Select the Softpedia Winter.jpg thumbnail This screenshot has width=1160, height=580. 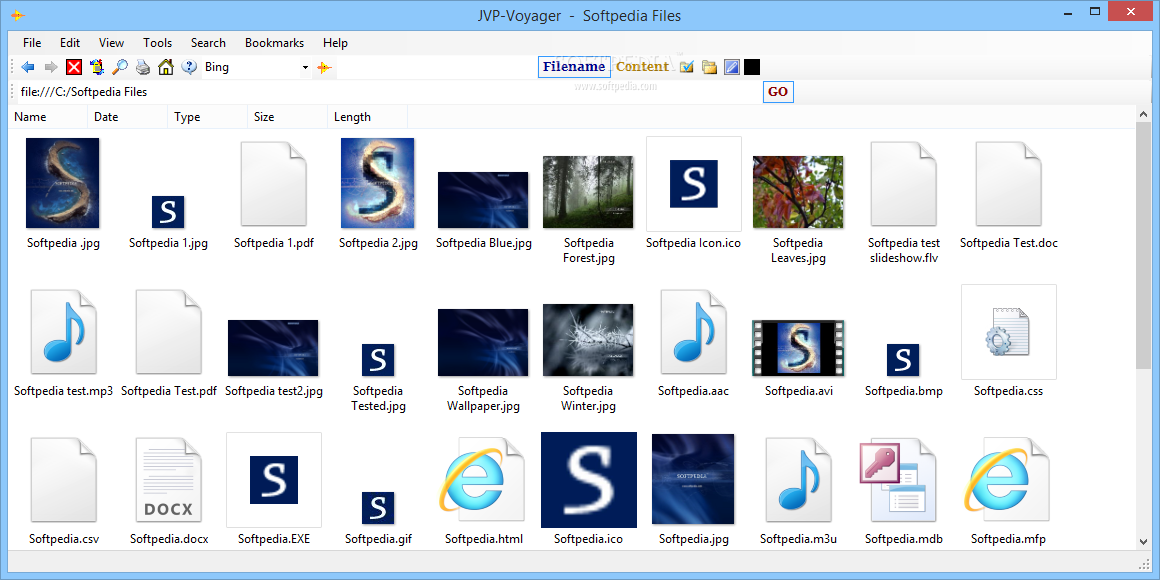tap(588, 340)
